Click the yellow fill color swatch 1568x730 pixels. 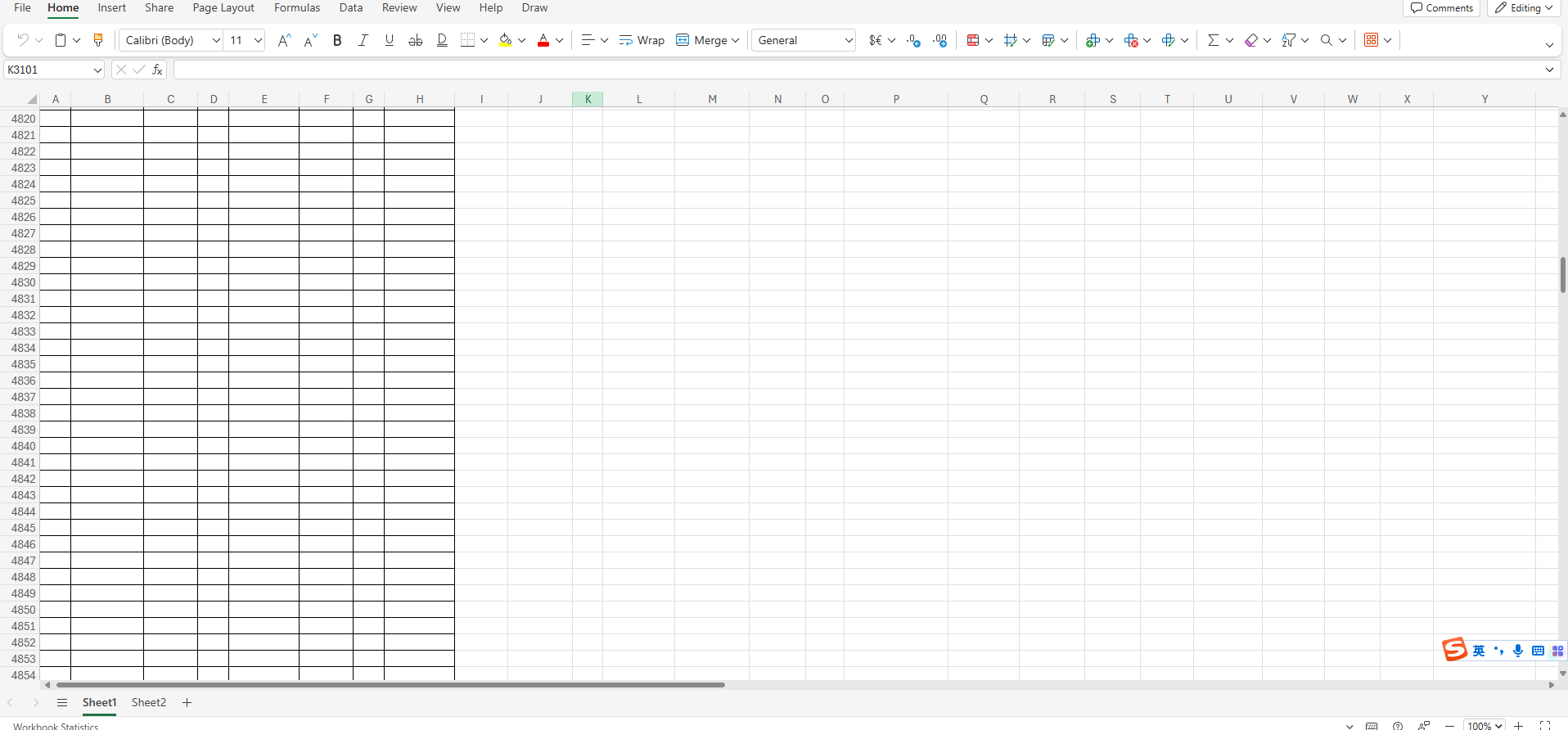click(x=505, y=40)
